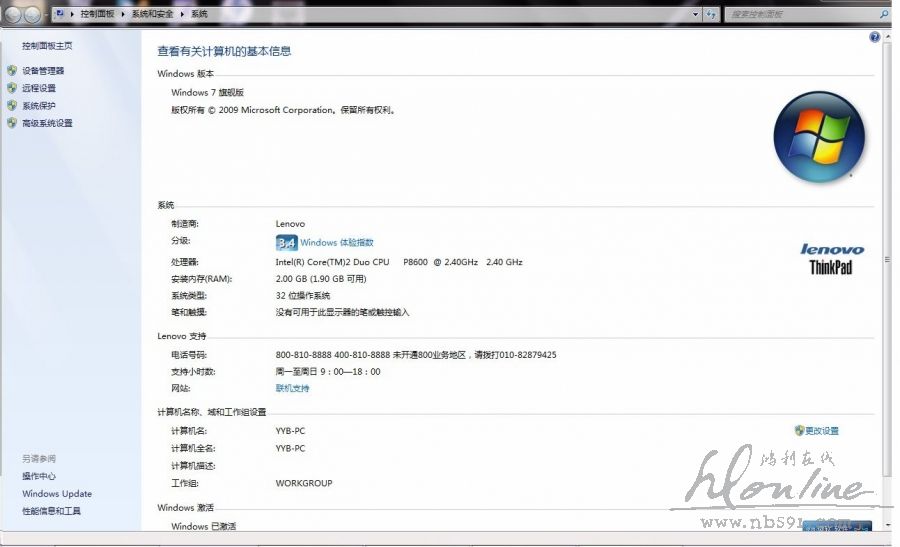The width and height of the screenshot is (900, 547).
Task: Click 系统和安全 in the breadcrumb path
Action: click(152, 14)
